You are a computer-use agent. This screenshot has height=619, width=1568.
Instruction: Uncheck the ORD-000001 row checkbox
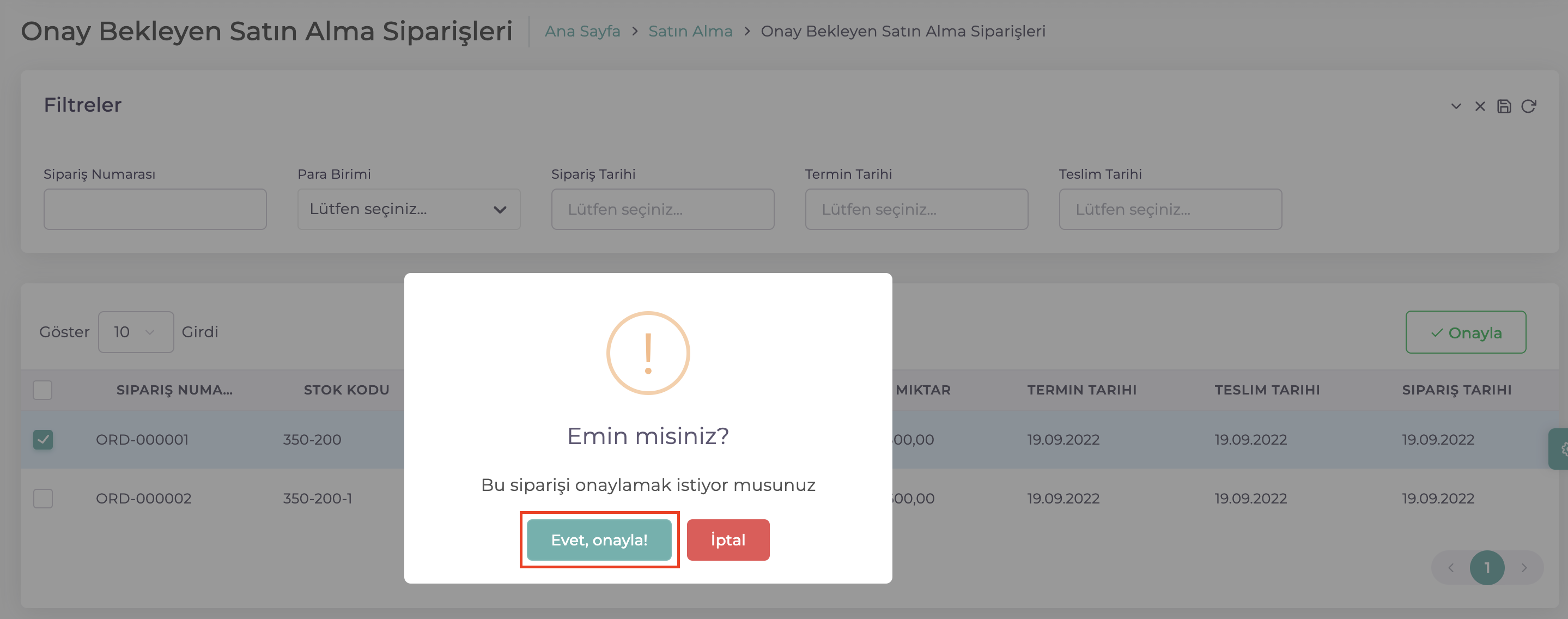(x=42, y=439)
